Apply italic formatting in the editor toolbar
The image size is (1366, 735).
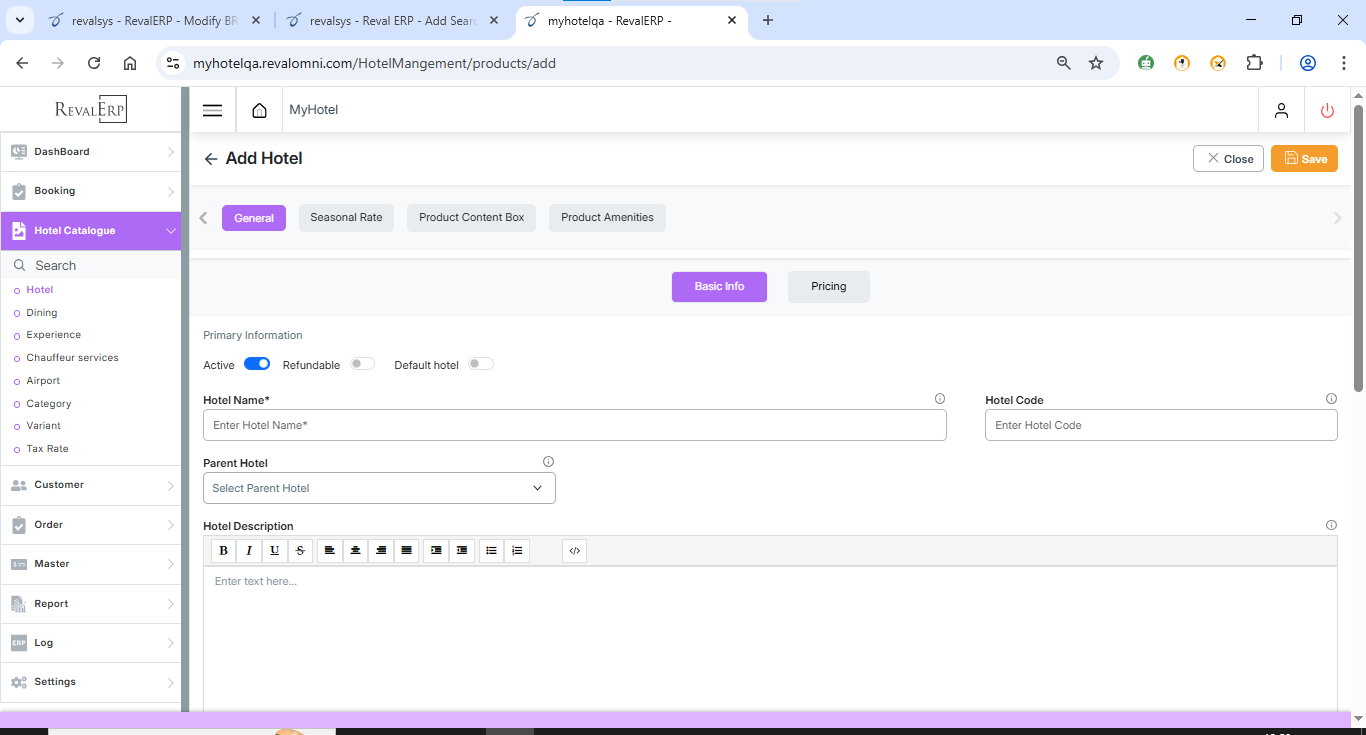[x=249, y=551]
